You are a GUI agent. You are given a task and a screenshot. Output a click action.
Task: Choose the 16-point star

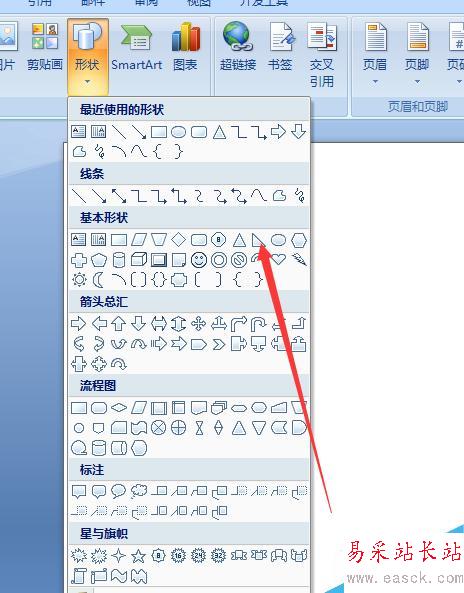click(178, 556)
